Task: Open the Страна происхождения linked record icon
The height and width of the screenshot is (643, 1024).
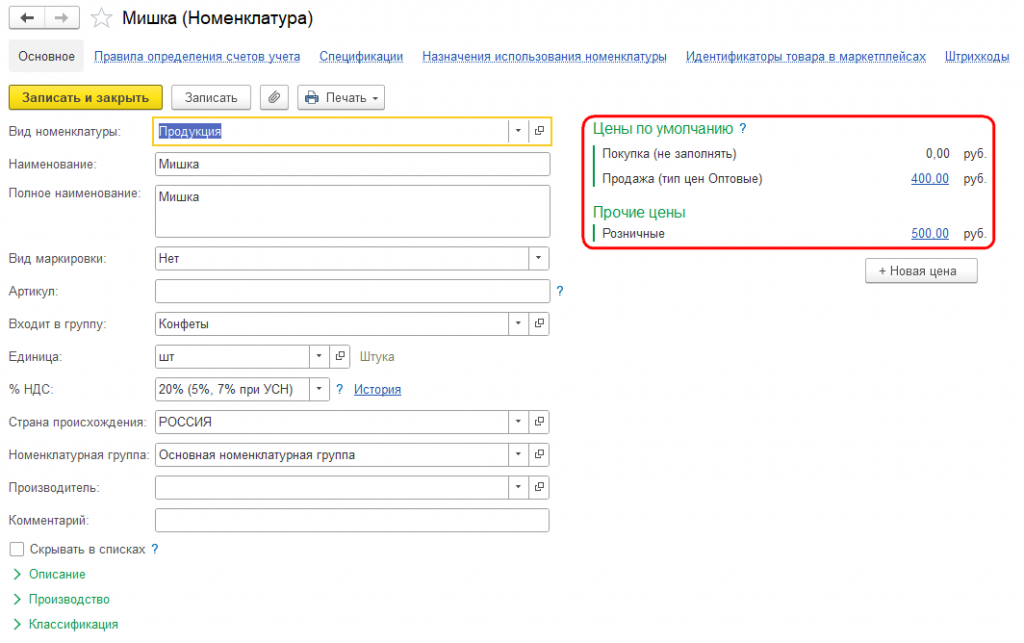Action: [539, 422]
